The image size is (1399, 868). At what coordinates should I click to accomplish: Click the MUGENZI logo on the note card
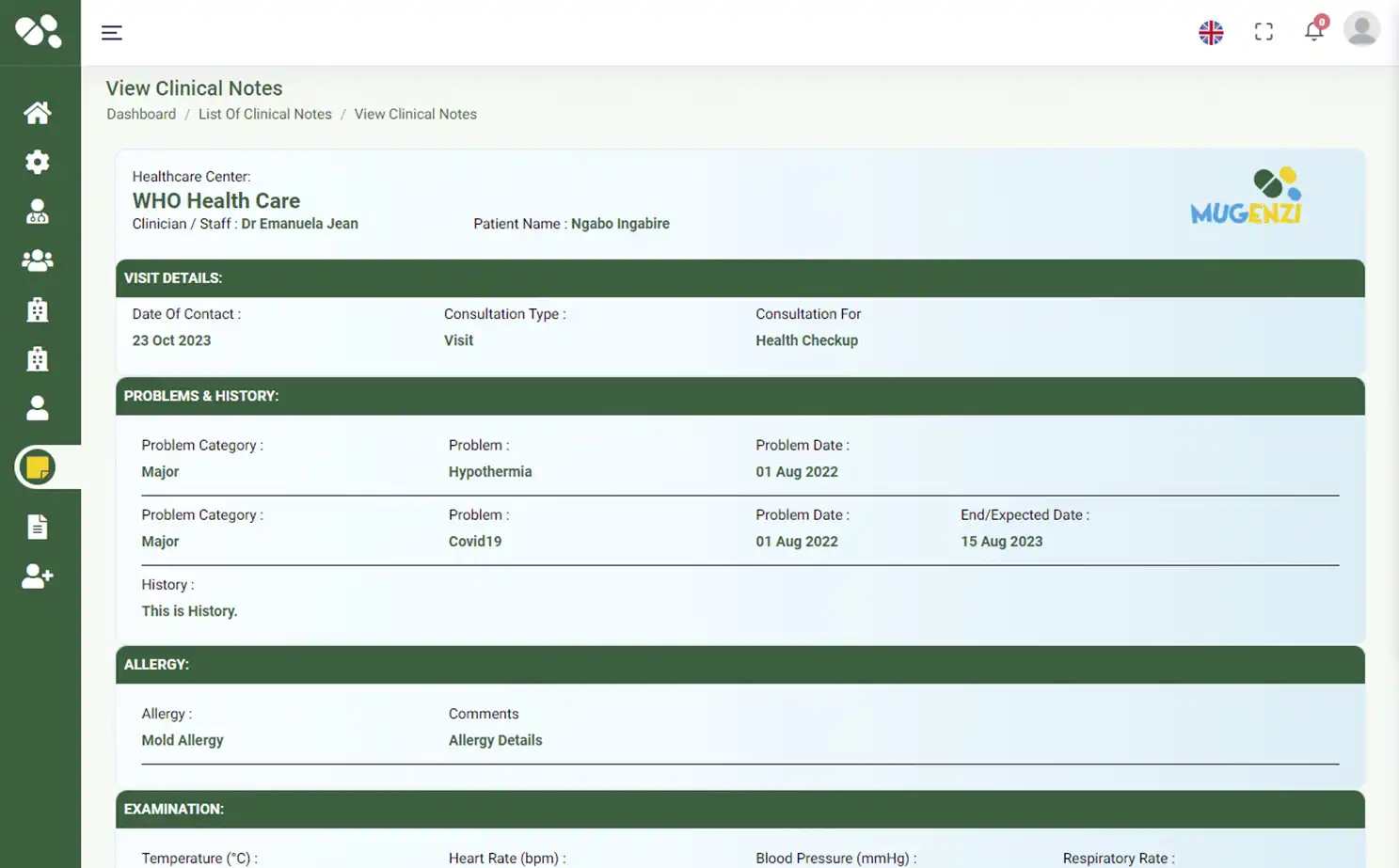[x=1245, y=195]
